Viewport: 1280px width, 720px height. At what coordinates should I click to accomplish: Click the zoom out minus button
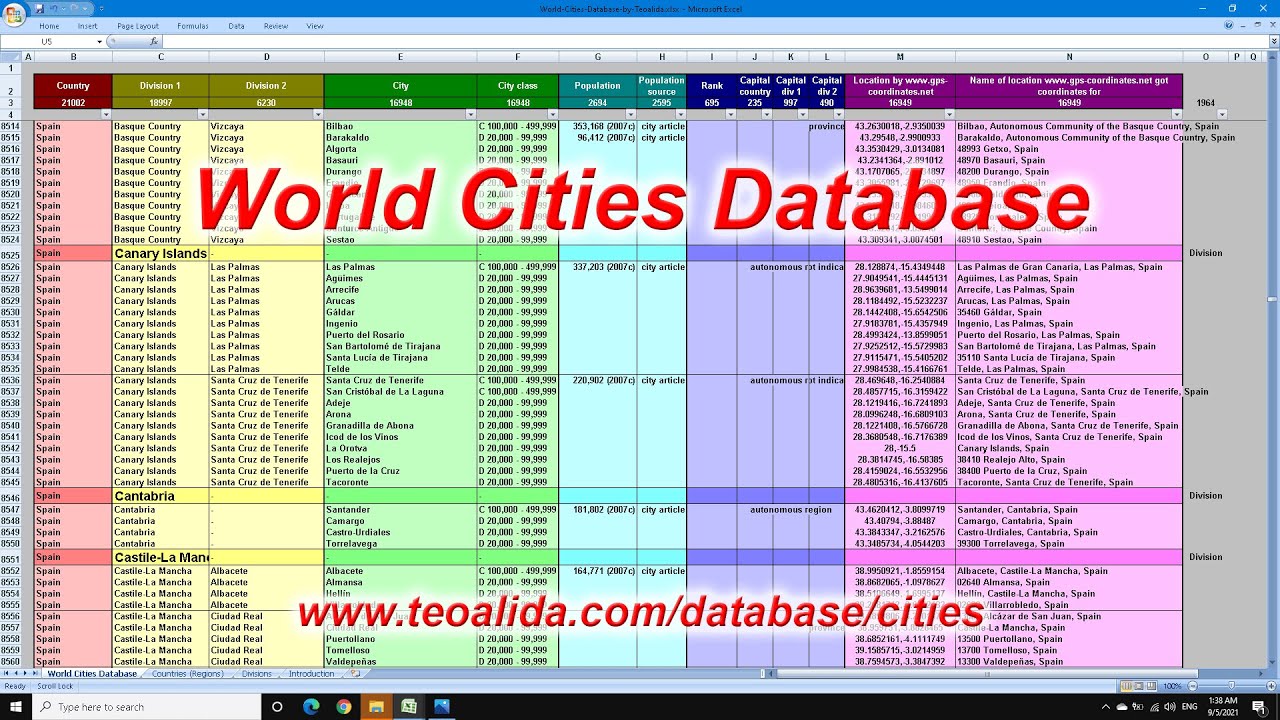point(1192,686)
